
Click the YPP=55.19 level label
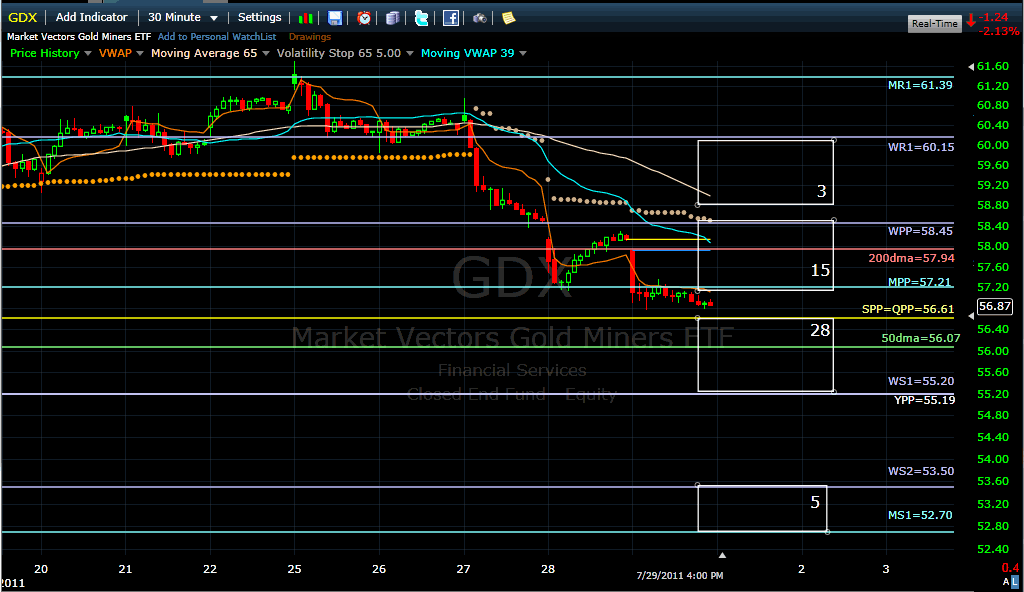coord(924,400)
